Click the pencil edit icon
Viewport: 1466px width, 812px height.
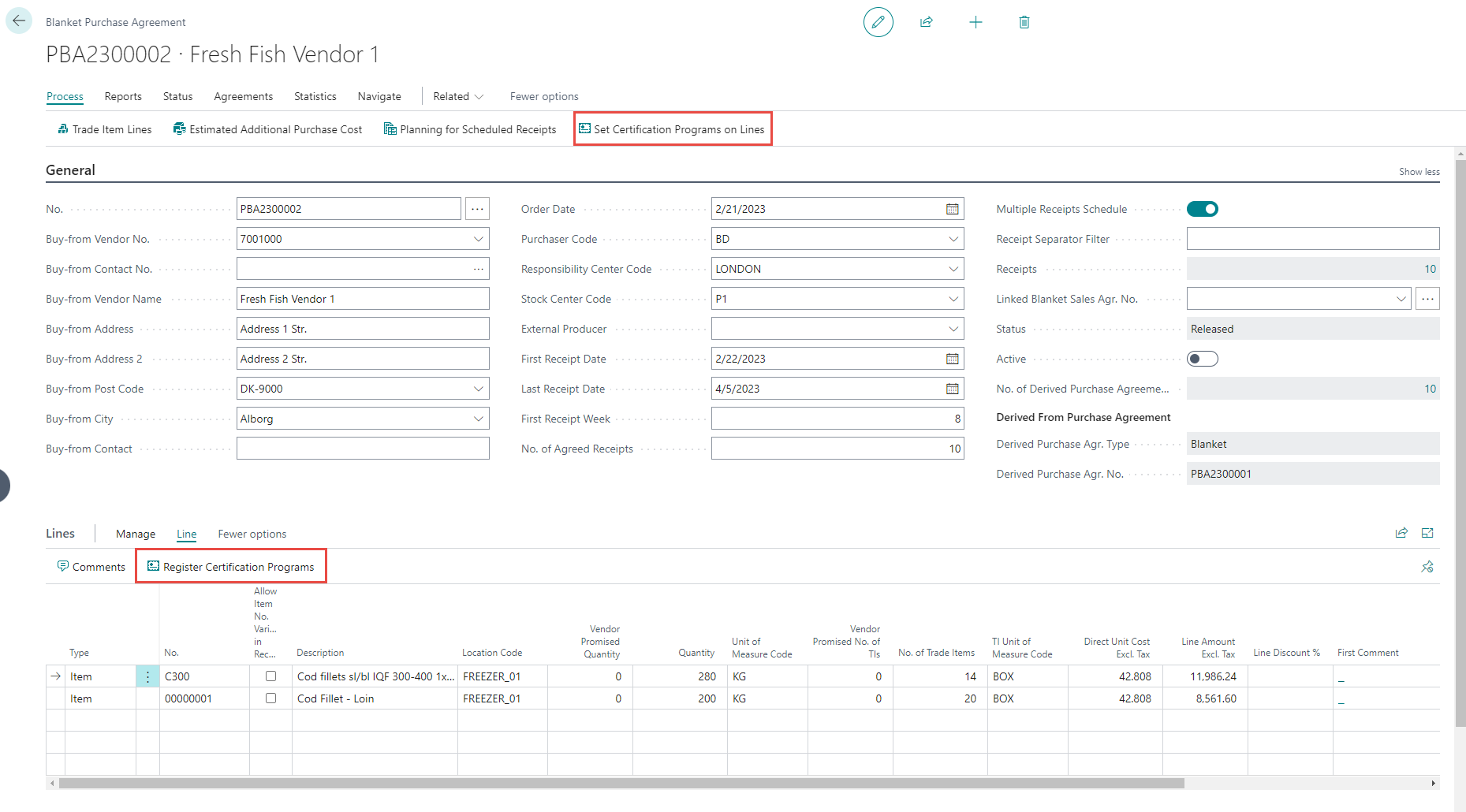coord(878,22)
